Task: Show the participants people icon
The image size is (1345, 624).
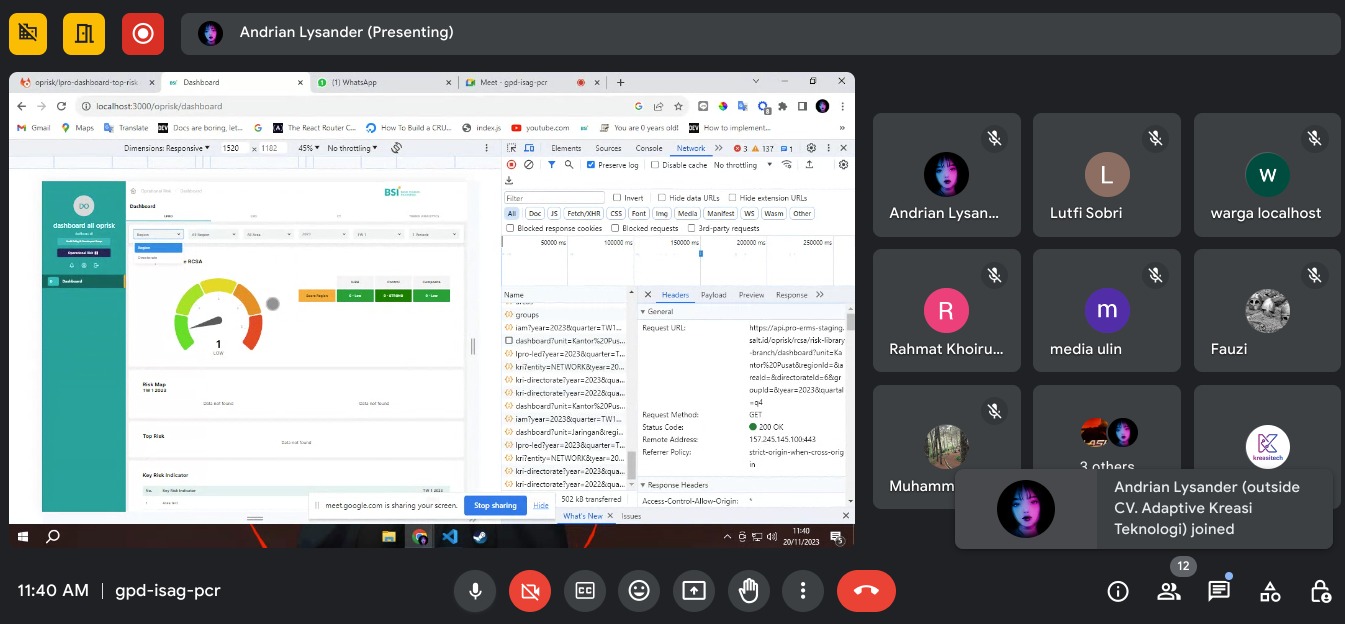Action: point(1169,591)
